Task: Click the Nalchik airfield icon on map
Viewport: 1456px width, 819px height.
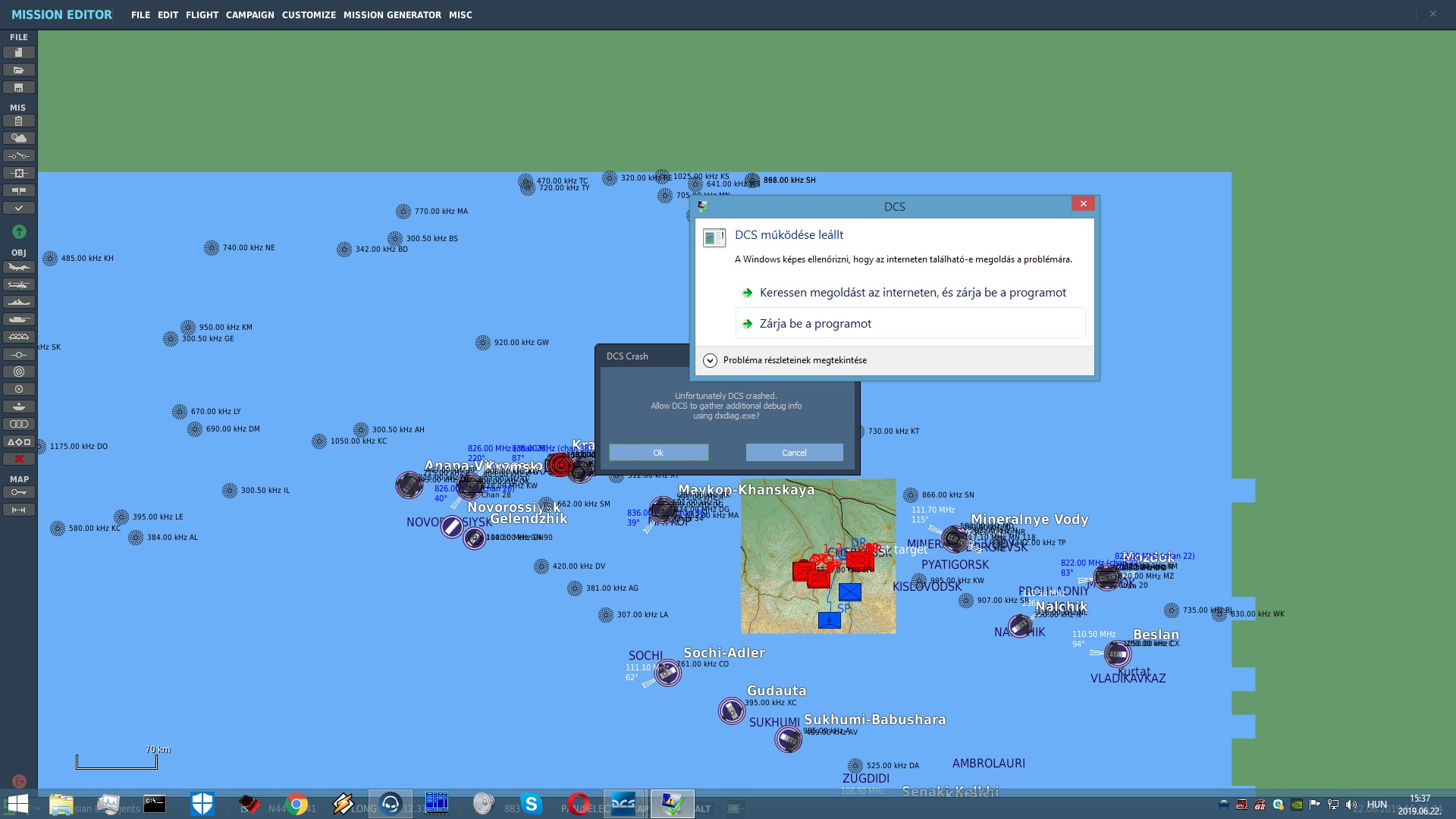Action: coord(1021,626)
